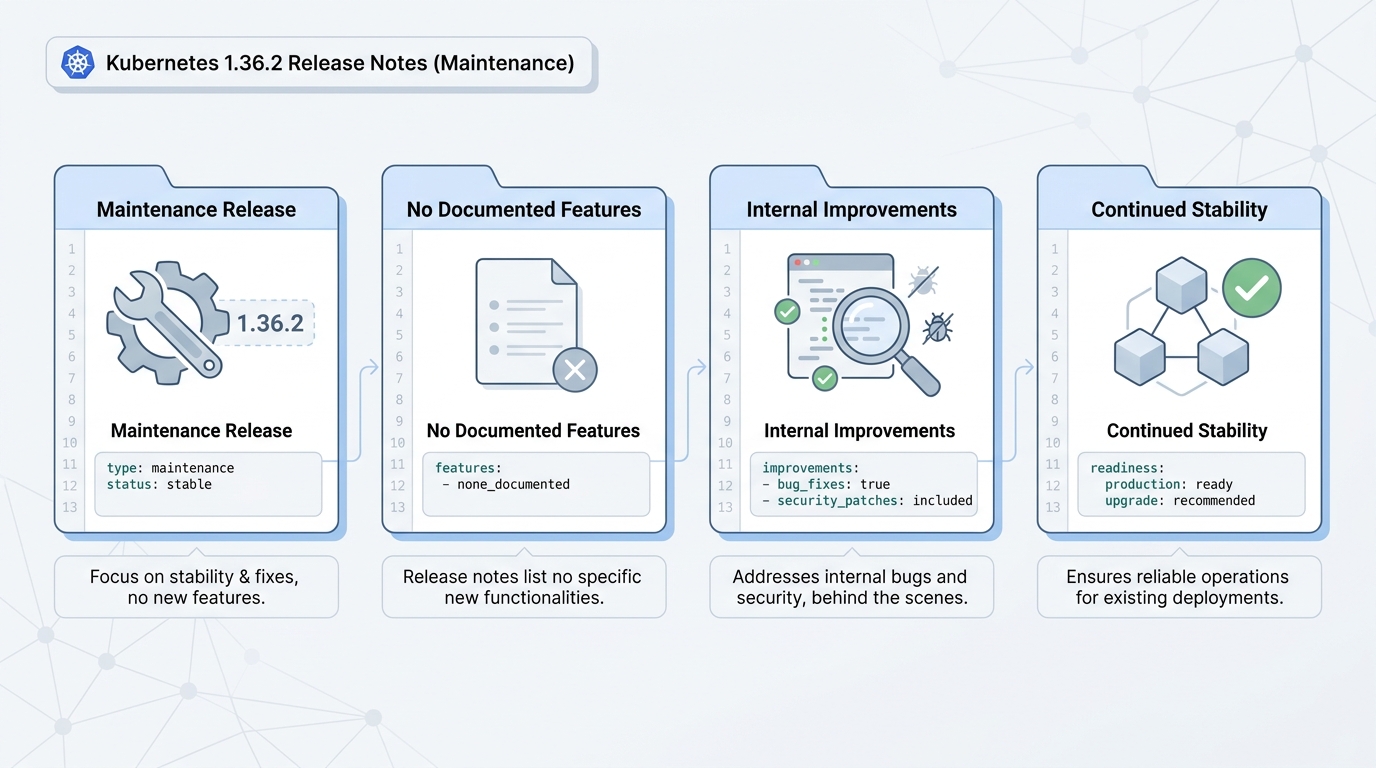Image resolution: width=1376 pixels, height=768 pixels.
Task: Select the Internal Improvements folder header
Action: [x=852, y=209]
